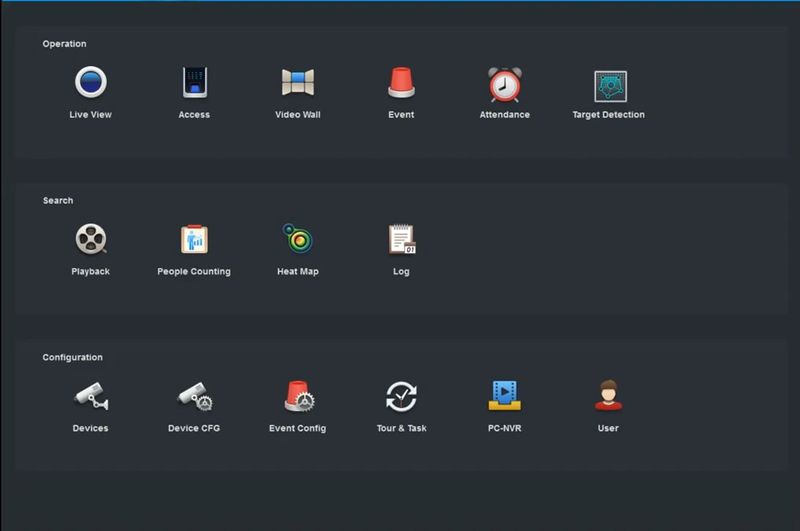Launch the PC-NVR film folder icon
The image size is (800, 531).
[505, 396]
